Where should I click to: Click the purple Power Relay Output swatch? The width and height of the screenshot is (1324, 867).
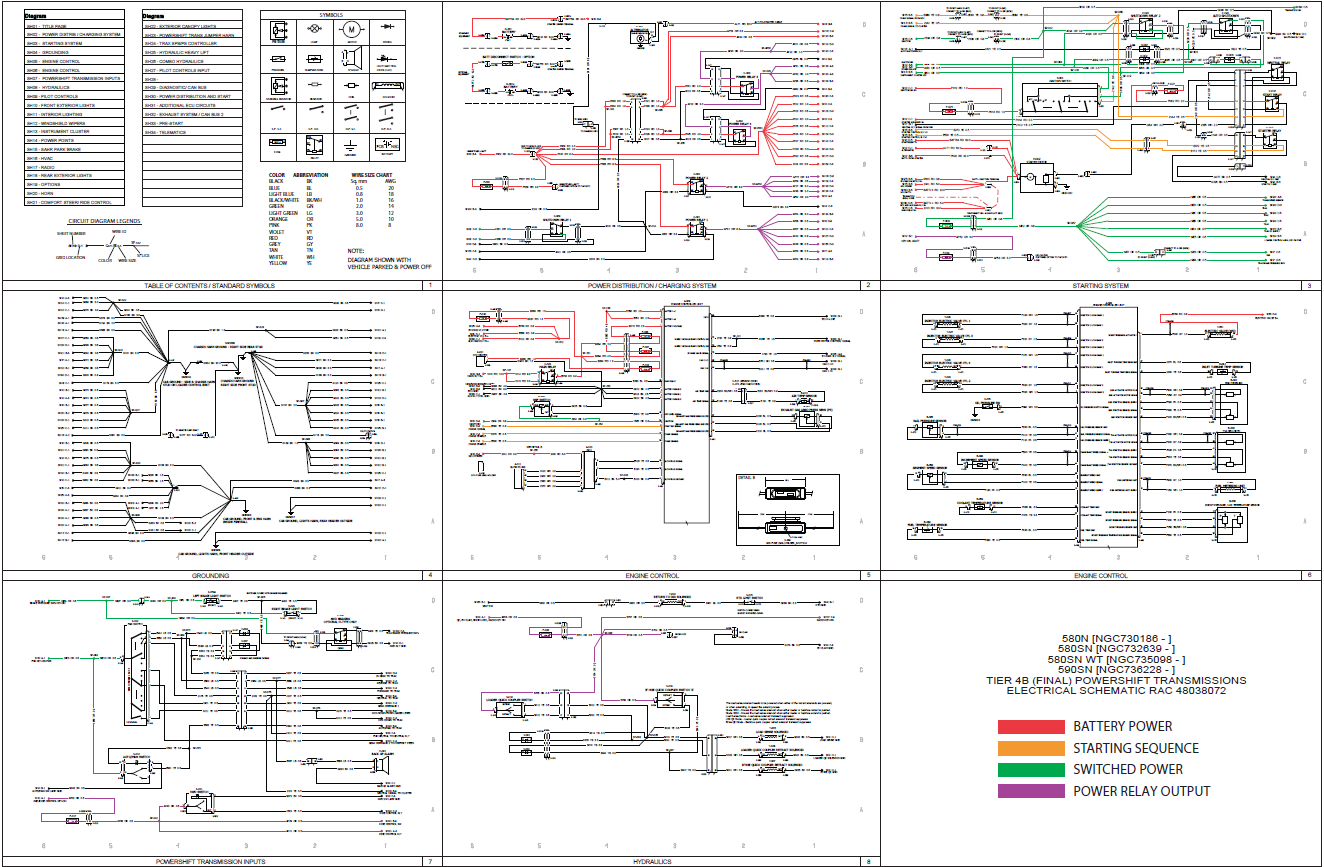[1031, 791]
